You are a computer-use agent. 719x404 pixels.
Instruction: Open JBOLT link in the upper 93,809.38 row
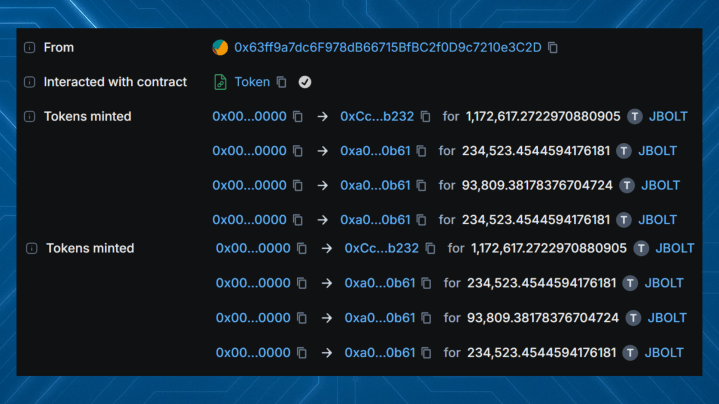(x=660, y=185)
